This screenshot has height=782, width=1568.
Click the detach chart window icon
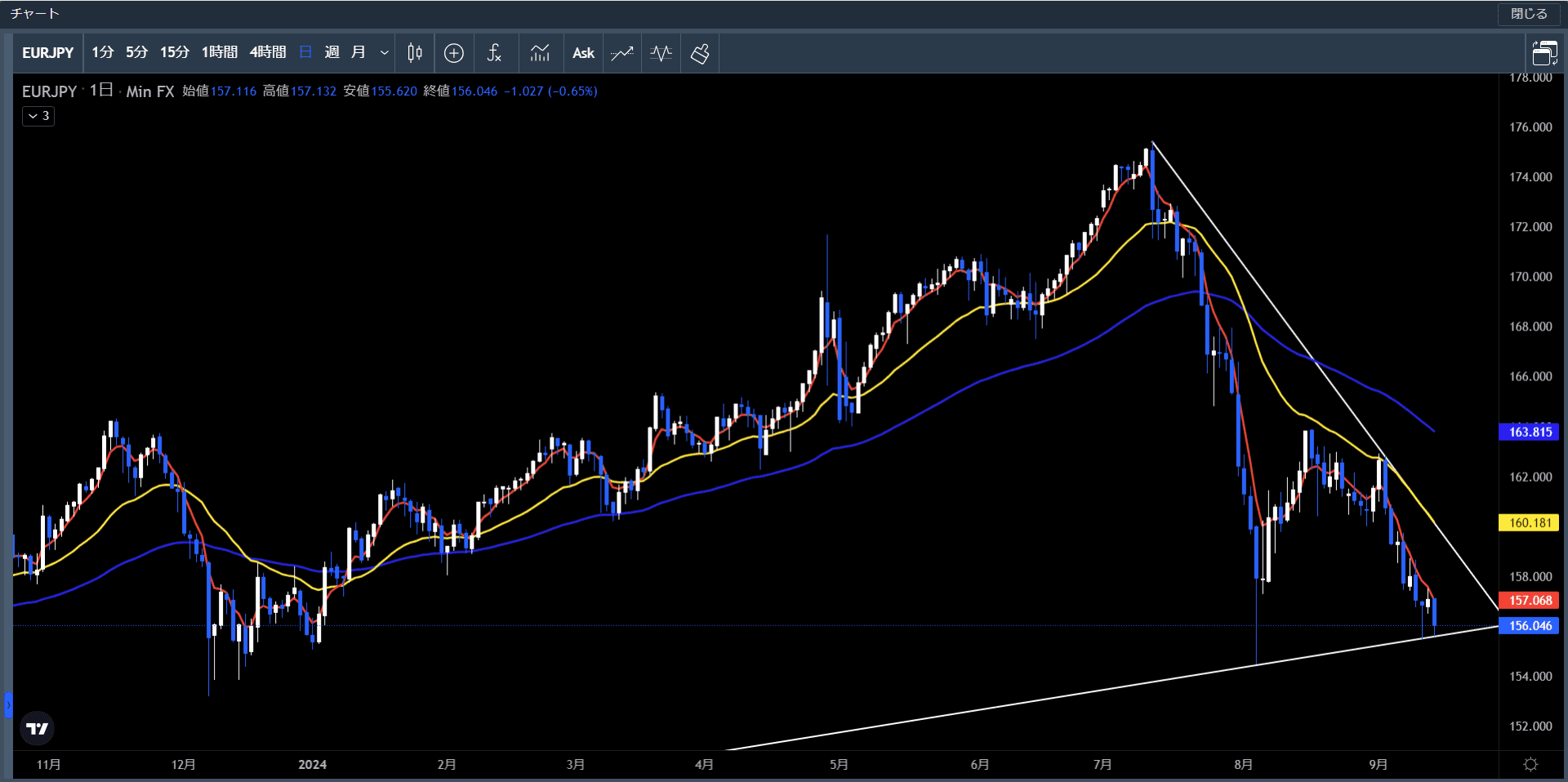point(1544,53)
